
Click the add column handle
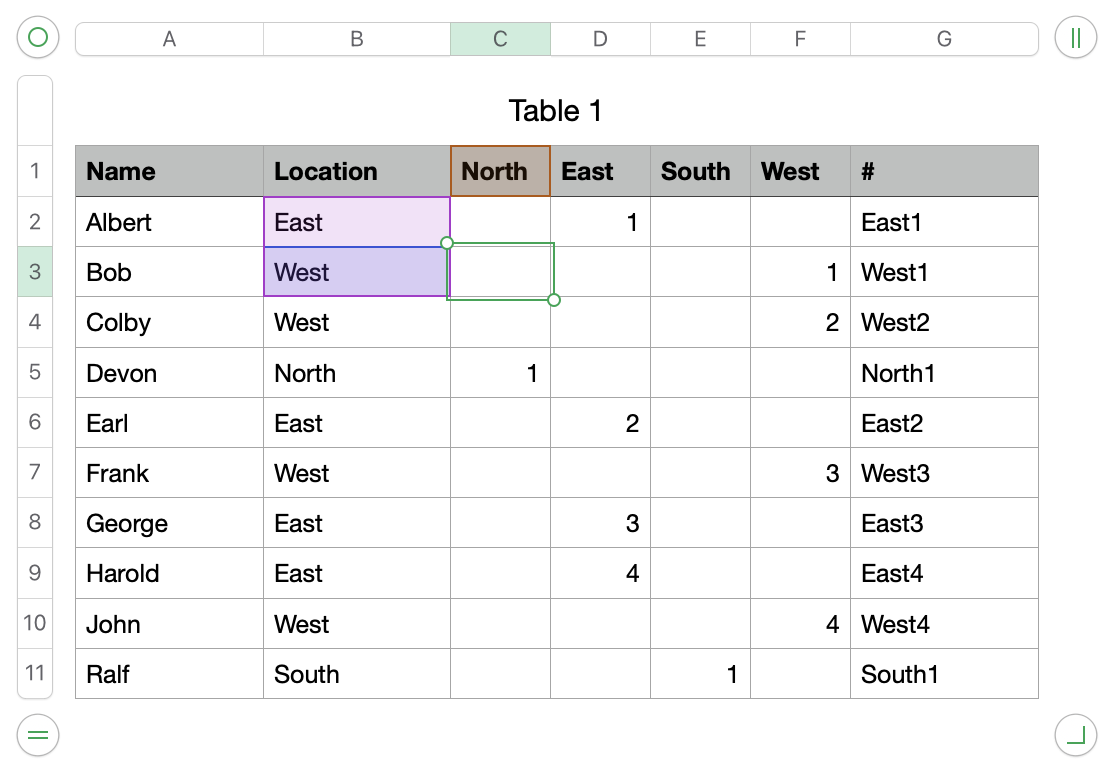click(x=1075, y=38)
